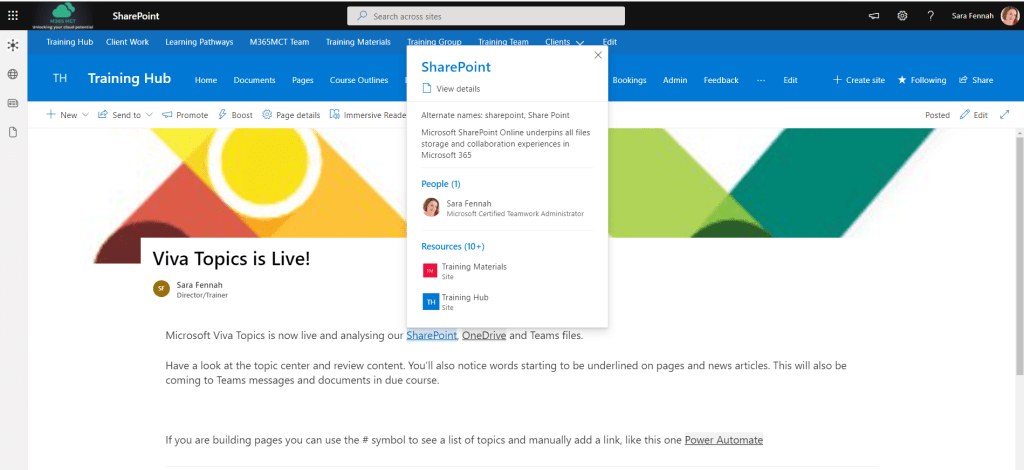Image resolution: width=1024 pixels, height=470 pixels.
Task: Close the SharePoint topic card
Action: click(x=598, y=55)
